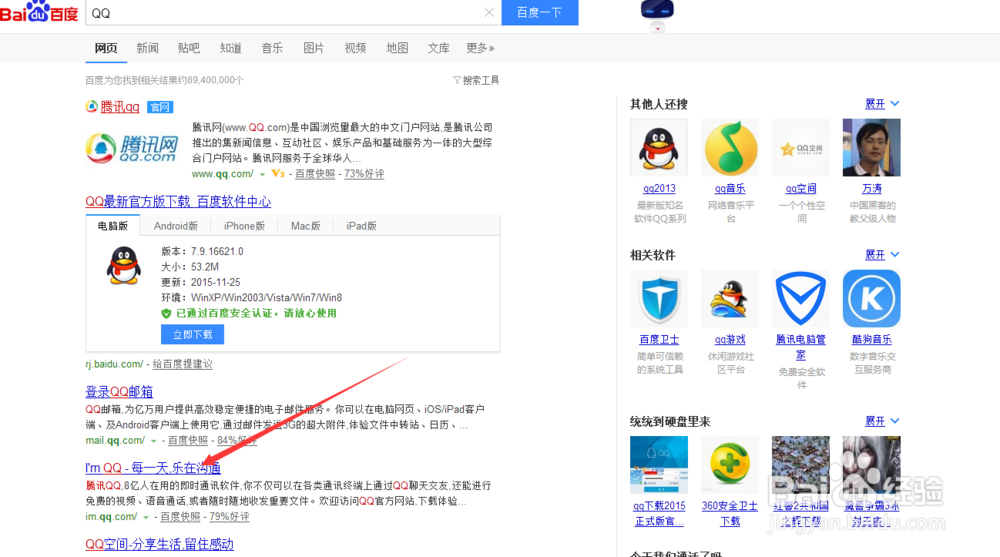Click the green security shield icon

point(166,313)
